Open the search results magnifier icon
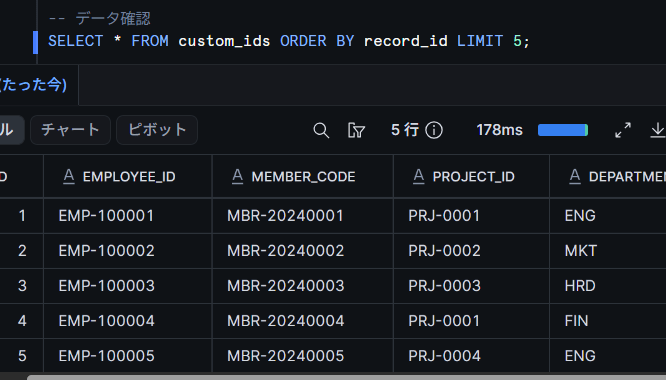The height and width of the screenshot is (380, 666). click(x=321, y=130)
